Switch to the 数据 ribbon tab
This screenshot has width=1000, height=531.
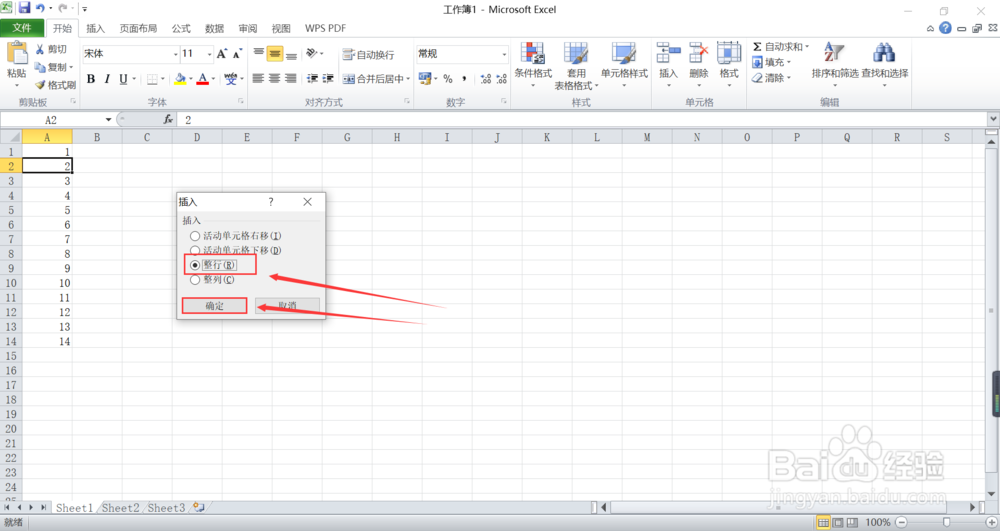214,28
